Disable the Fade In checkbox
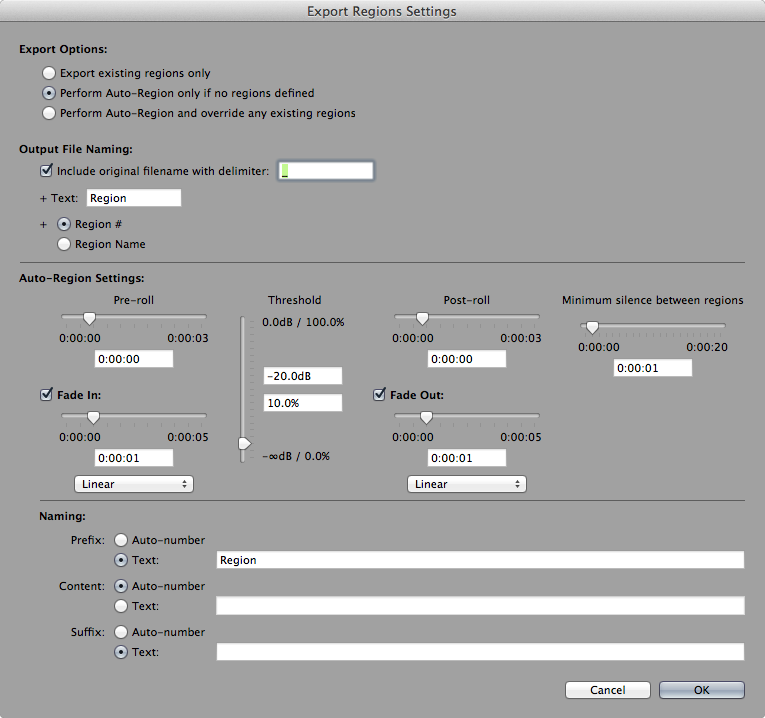This screenshot has width=765, height=718. (x=46, y=395)
